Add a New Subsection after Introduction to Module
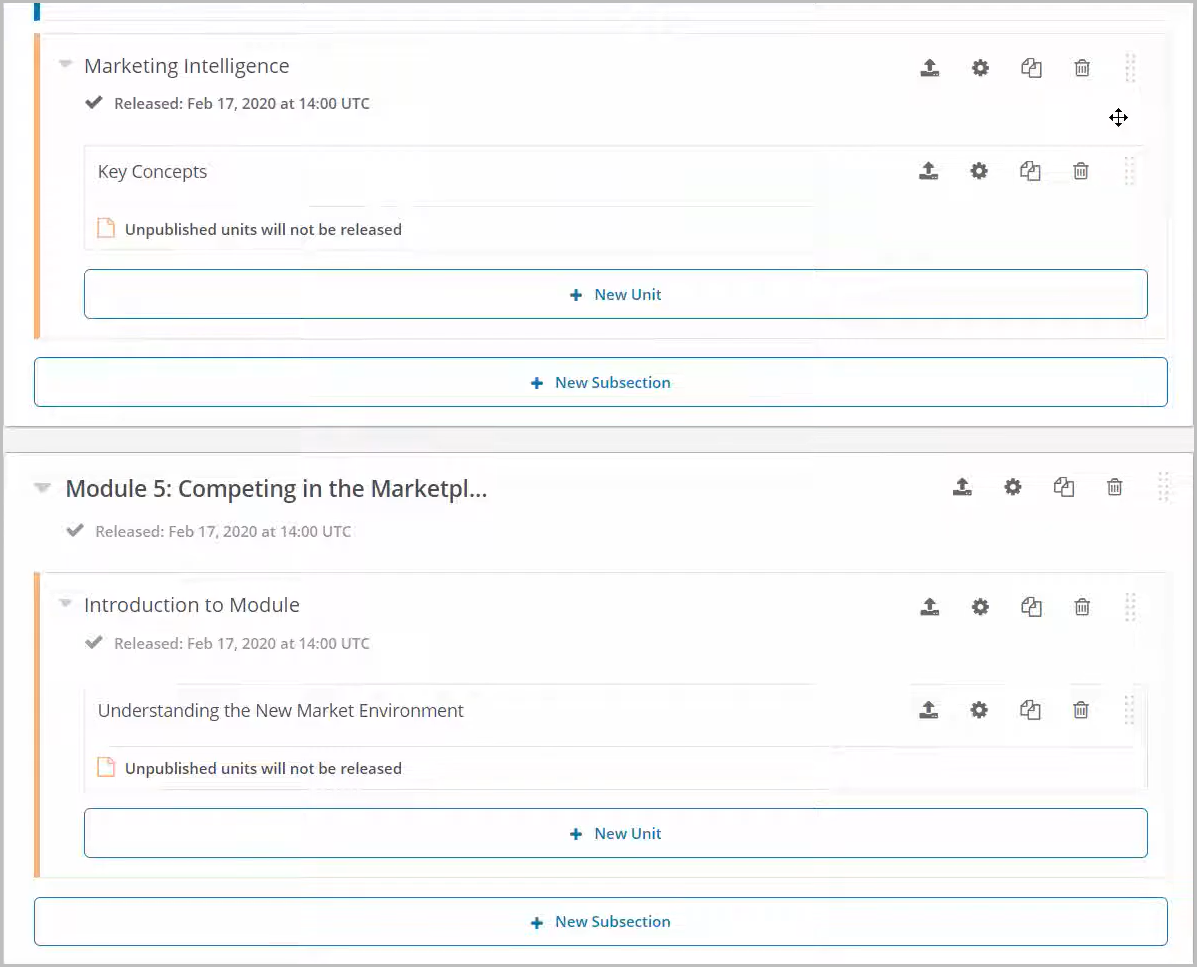 [601, 921]
